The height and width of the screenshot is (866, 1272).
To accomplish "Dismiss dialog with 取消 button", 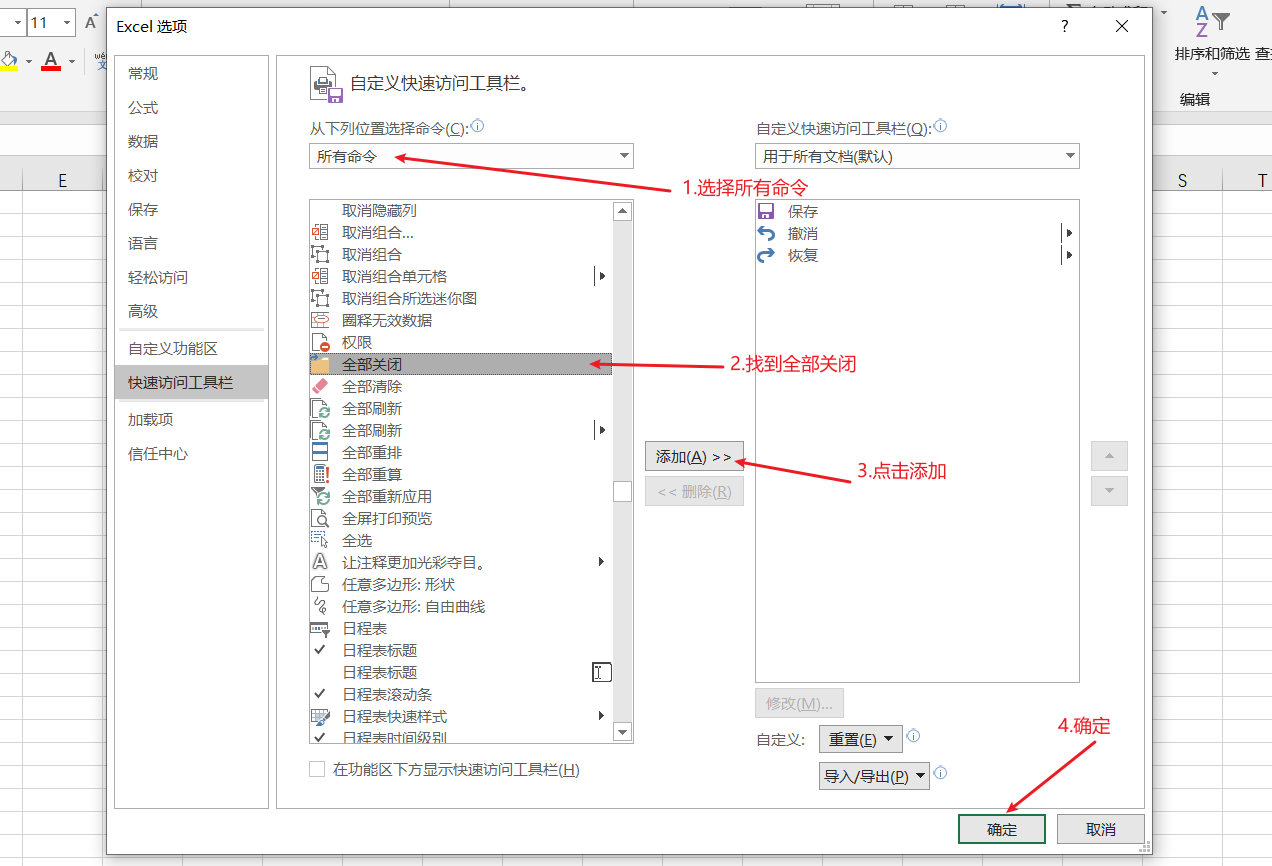I will pyautogui.click(x=1100, y=829).
